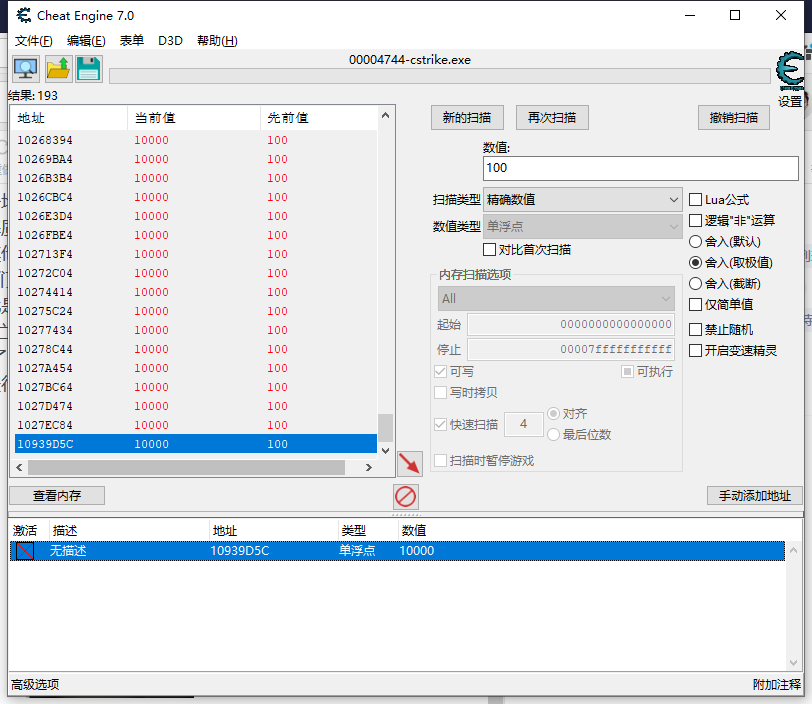This screenshot has width=812, height=704.
Task: Click the red clear address list icon
Action: pyautogui.click(x=405, y=497)
